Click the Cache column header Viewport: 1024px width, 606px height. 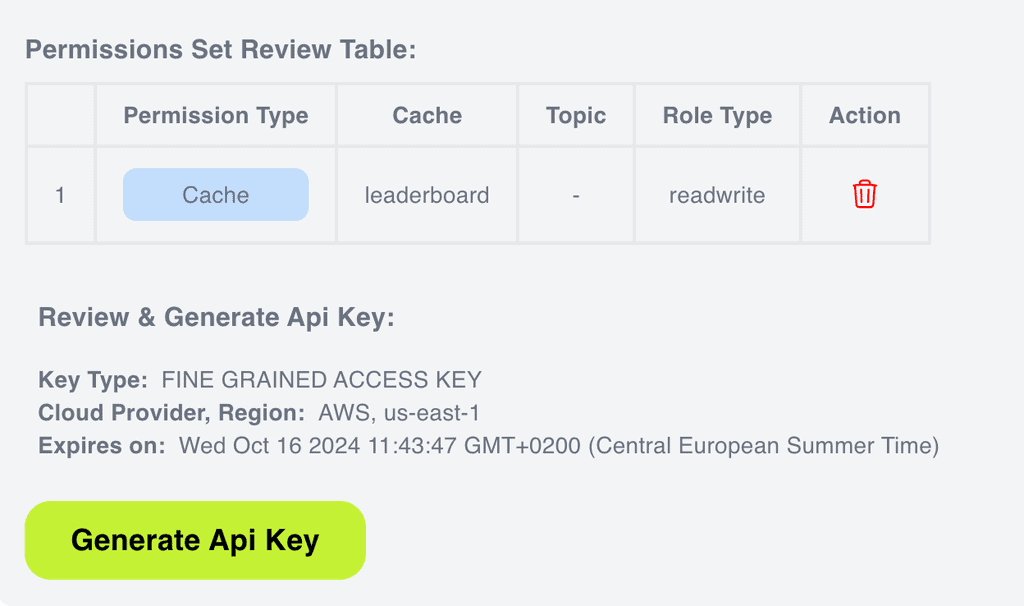coord(427,116)
